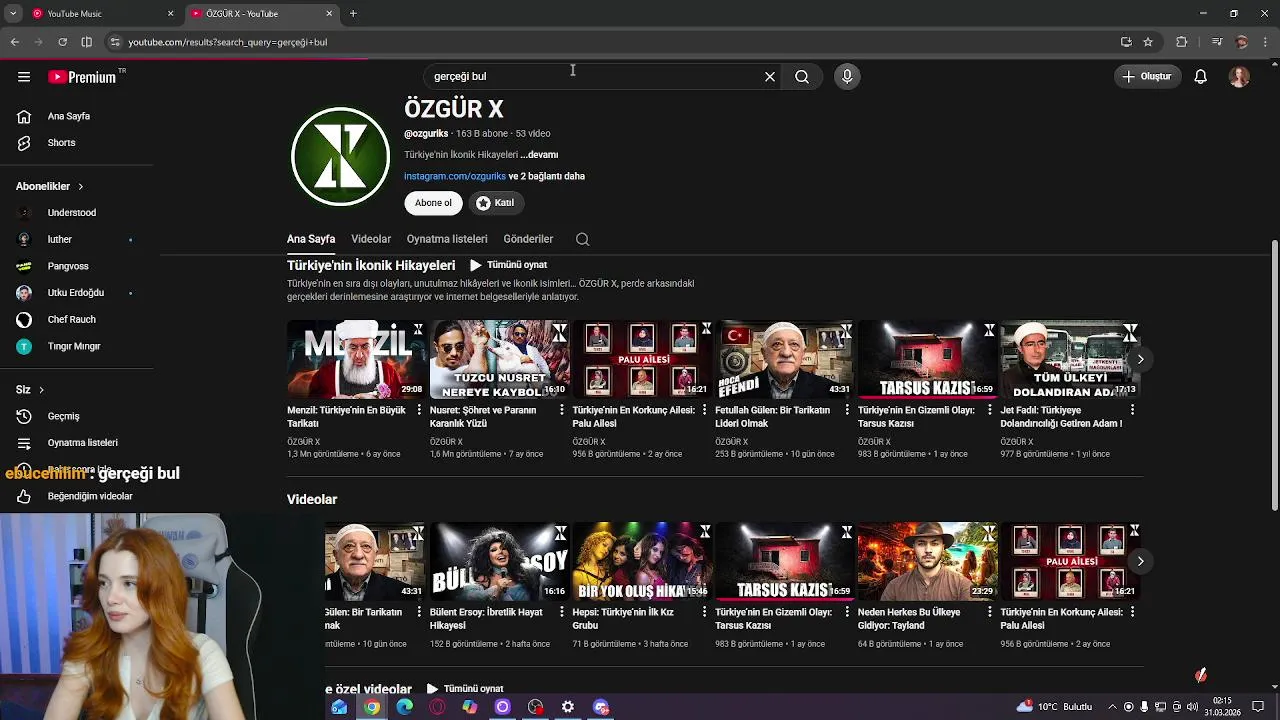Viewport: 1280px width, 720px height.
Task: Click the YouTube Premium logo
Action: (x=85, y=77)
